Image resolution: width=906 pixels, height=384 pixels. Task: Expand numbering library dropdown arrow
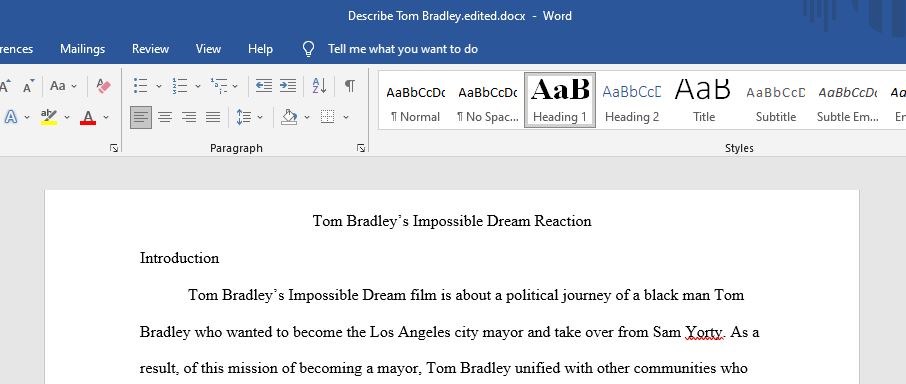pos(198,87)
